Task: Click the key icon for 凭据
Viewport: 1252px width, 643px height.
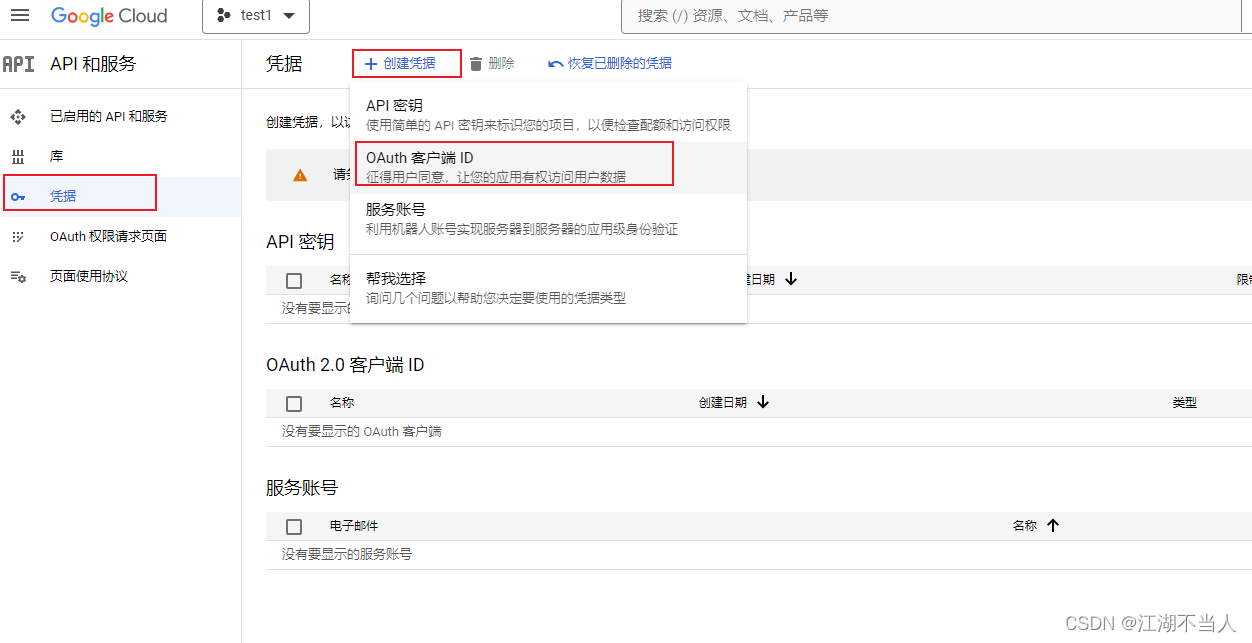Action: 18,197
